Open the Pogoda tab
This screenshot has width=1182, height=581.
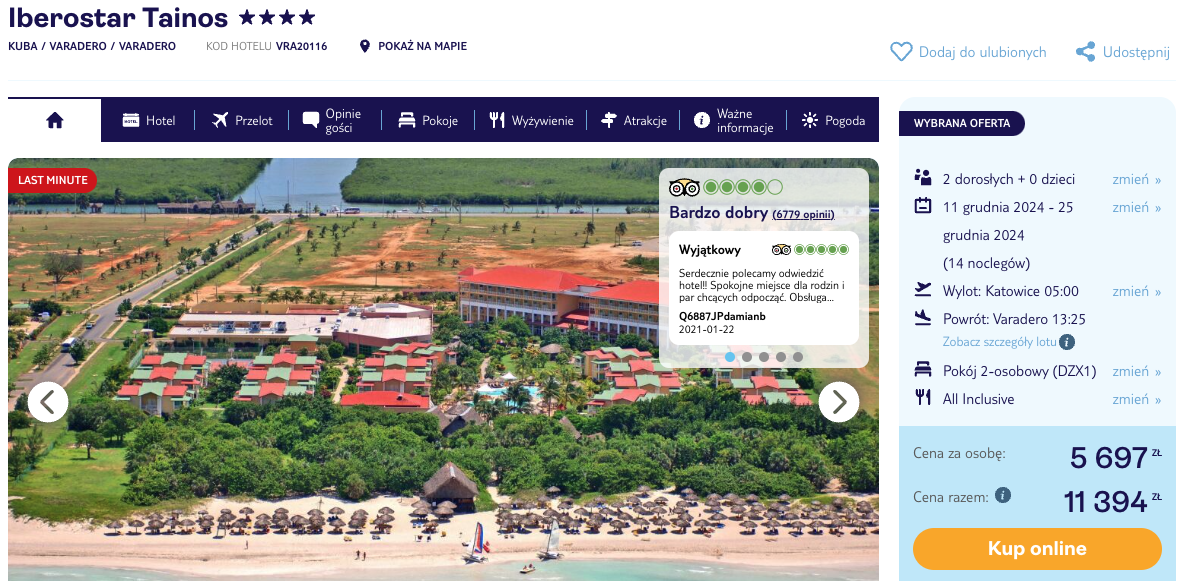click(x=833, y=121)
